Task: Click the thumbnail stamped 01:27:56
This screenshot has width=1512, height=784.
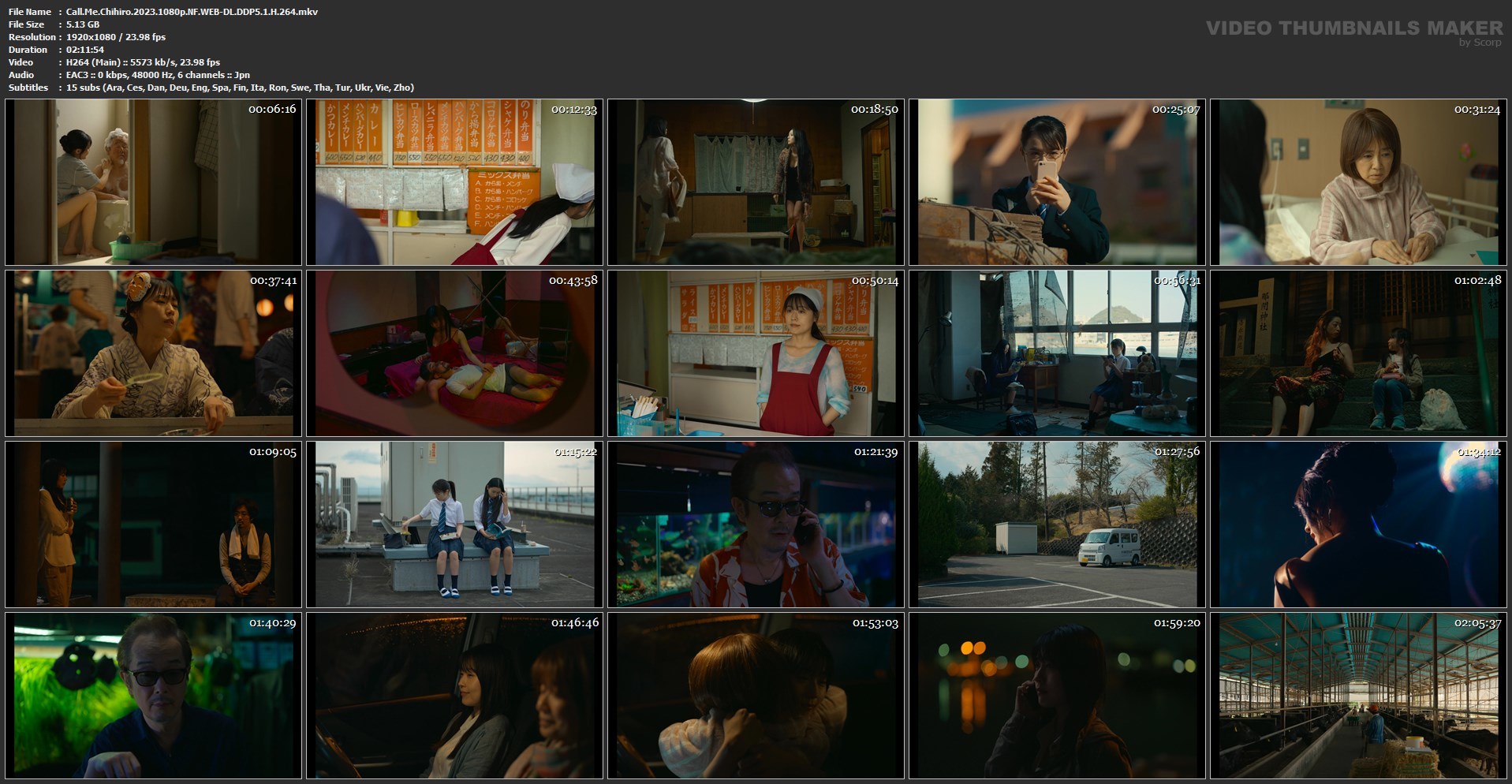Action: [x=1057, y=525]
